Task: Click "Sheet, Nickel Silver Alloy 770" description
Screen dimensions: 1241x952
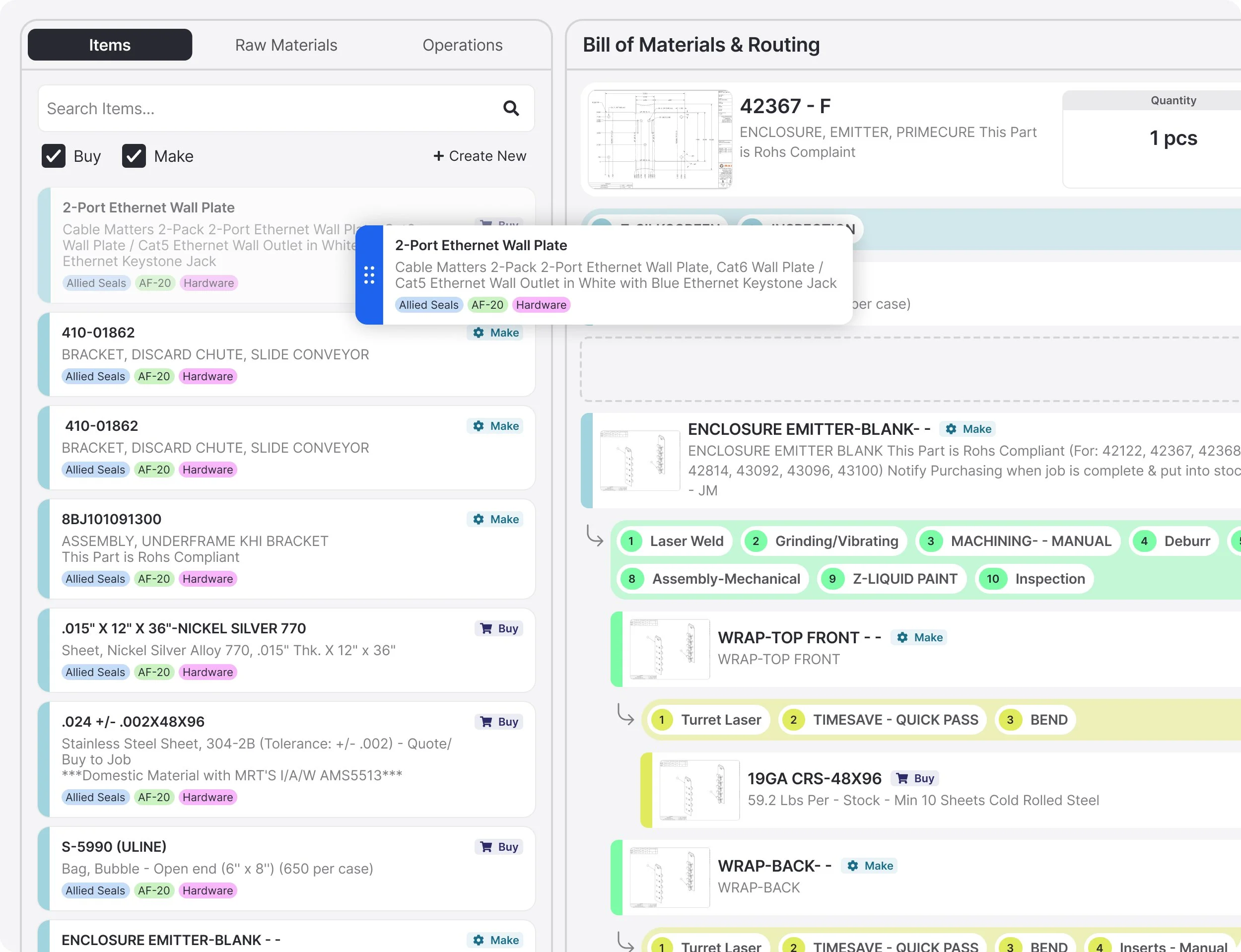Action: coord(228,651)
